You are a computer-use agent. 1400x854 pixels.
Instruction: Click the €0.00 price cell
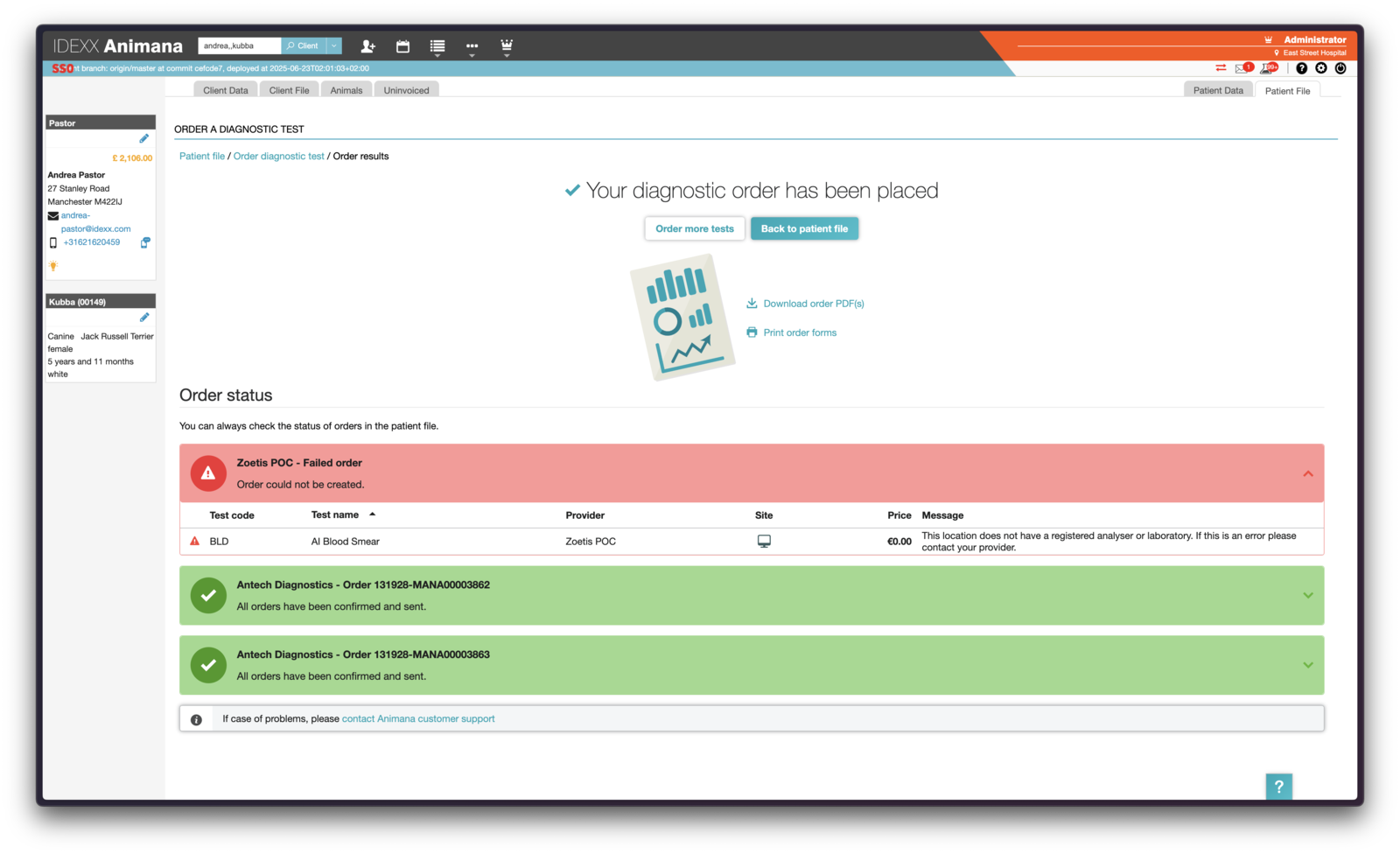899,542
